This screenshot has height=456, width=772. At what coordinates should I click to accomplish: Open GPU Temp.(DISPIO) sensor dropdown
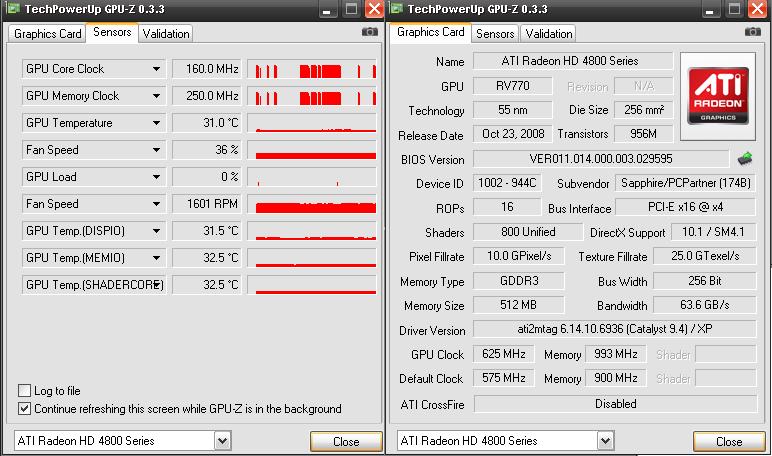click(x=156, y=230)
